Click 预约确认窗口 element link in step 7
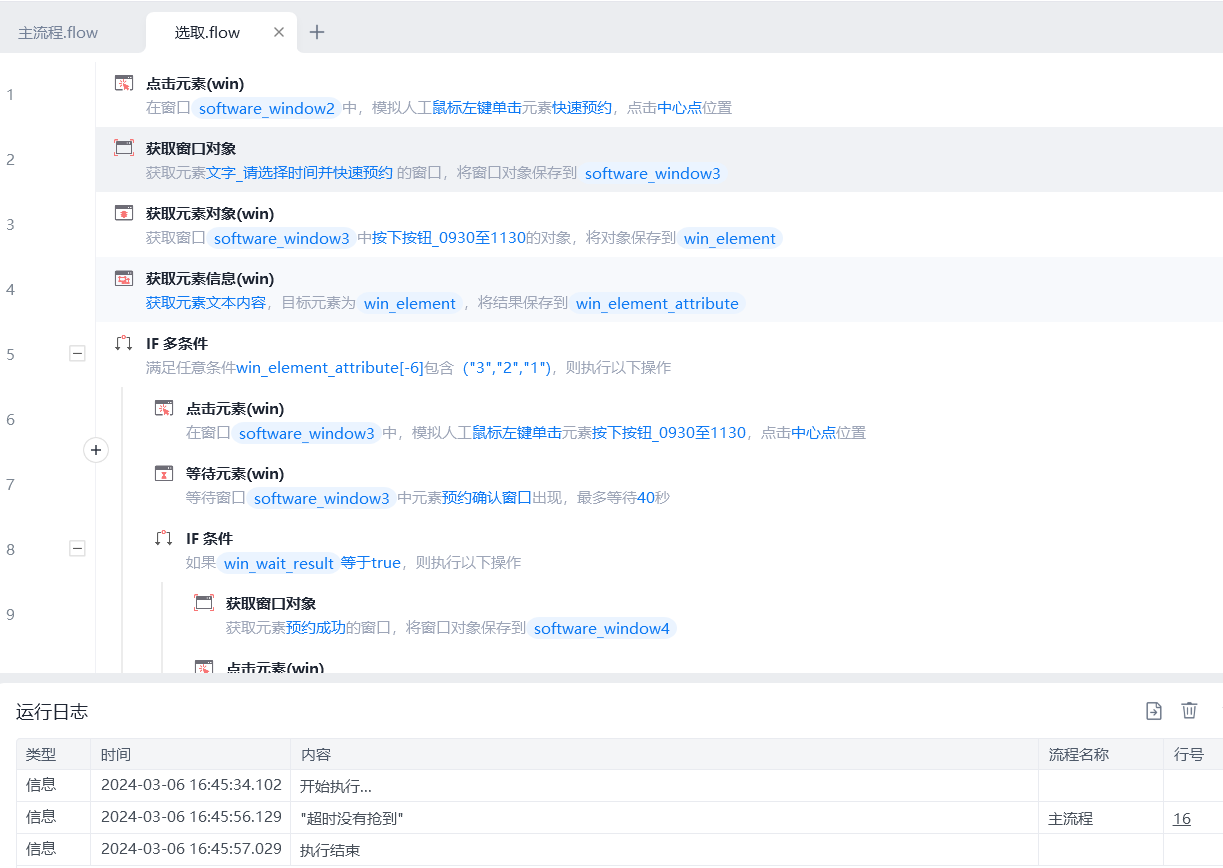The width and height of the screenshot is (1223, 868). pyautogui.click(x=487, y=498)
